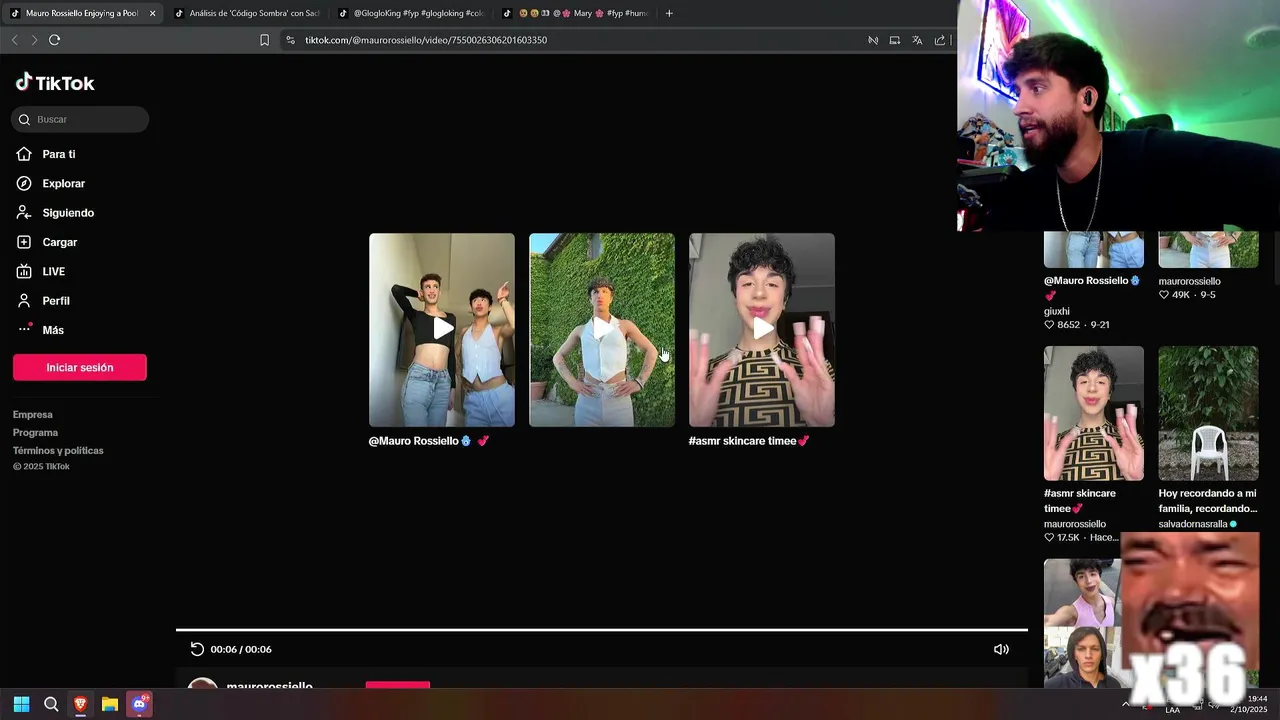Viewport: 1280px width, 720px height.
Task: Click the 19:44 clock in the system tray
Action: click(x=1257, y=699)
